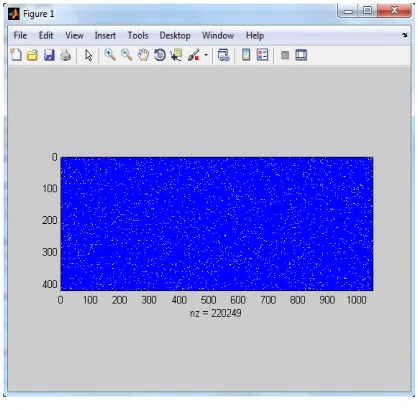Save the figure with the floppy disk icon

pos(49,55)
